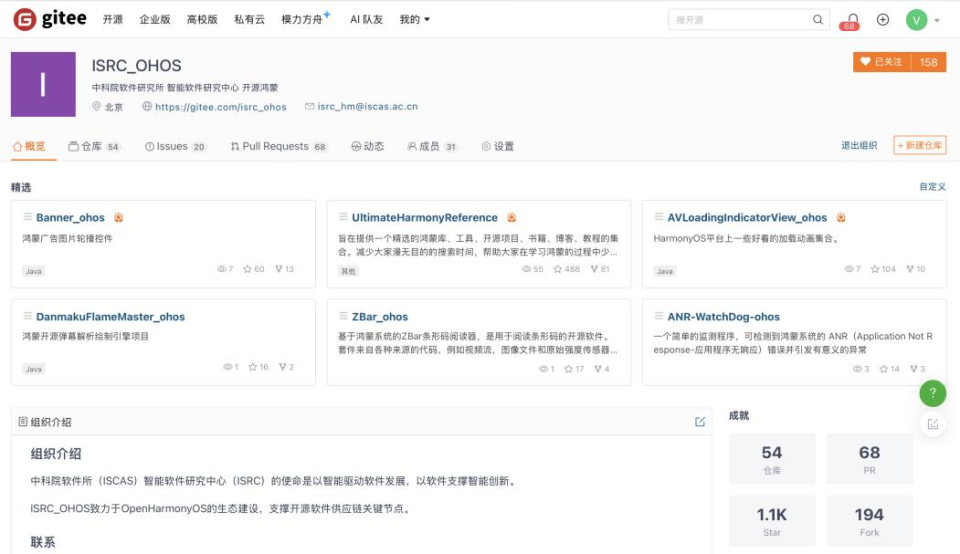Click the drag handle on UltimateHarmonyReference card
Screen dimensions: 960x554
[343, 217]
